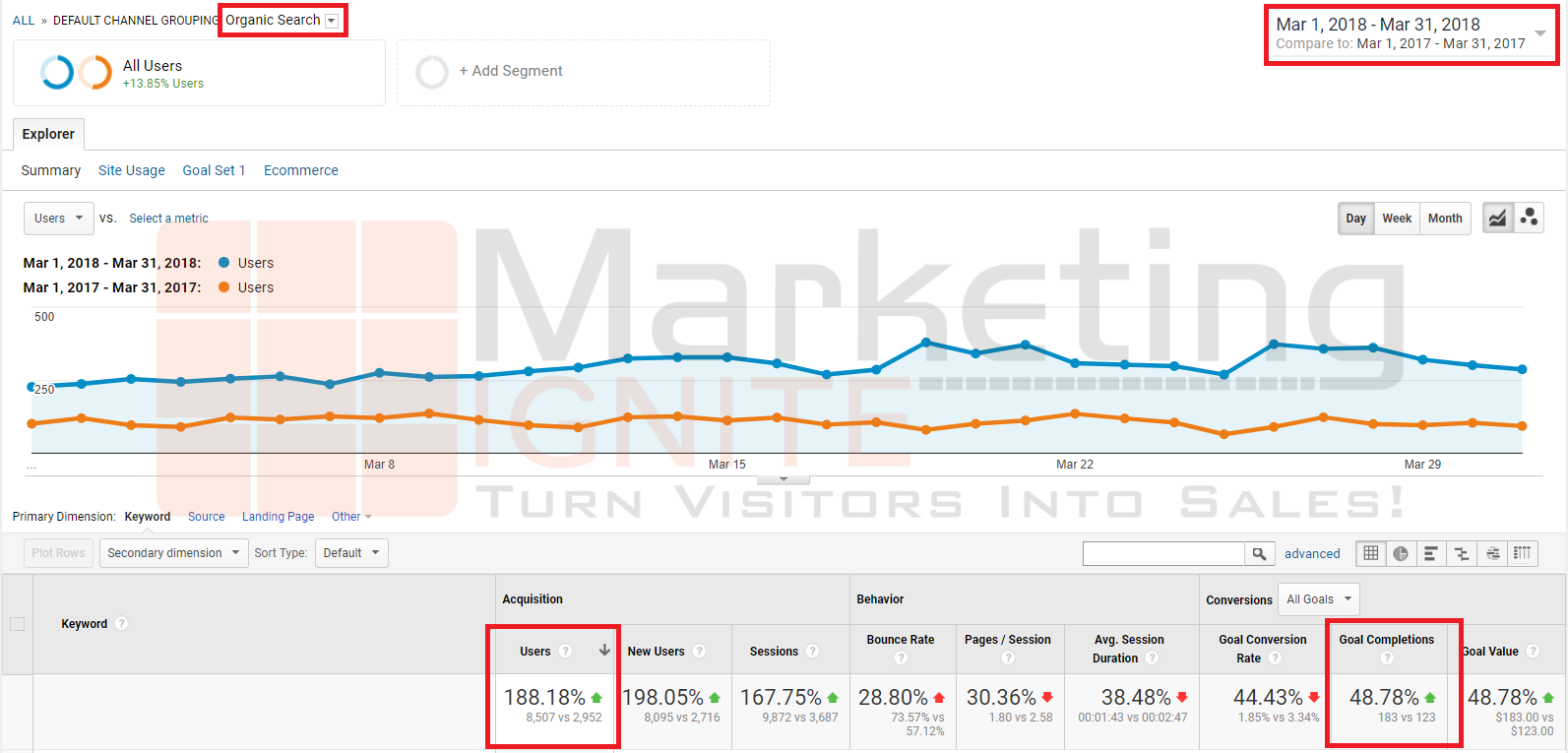This screenshot has width=1568, height=753.
Task: Switch to the line chart view icon
Action: (1497, 219)
